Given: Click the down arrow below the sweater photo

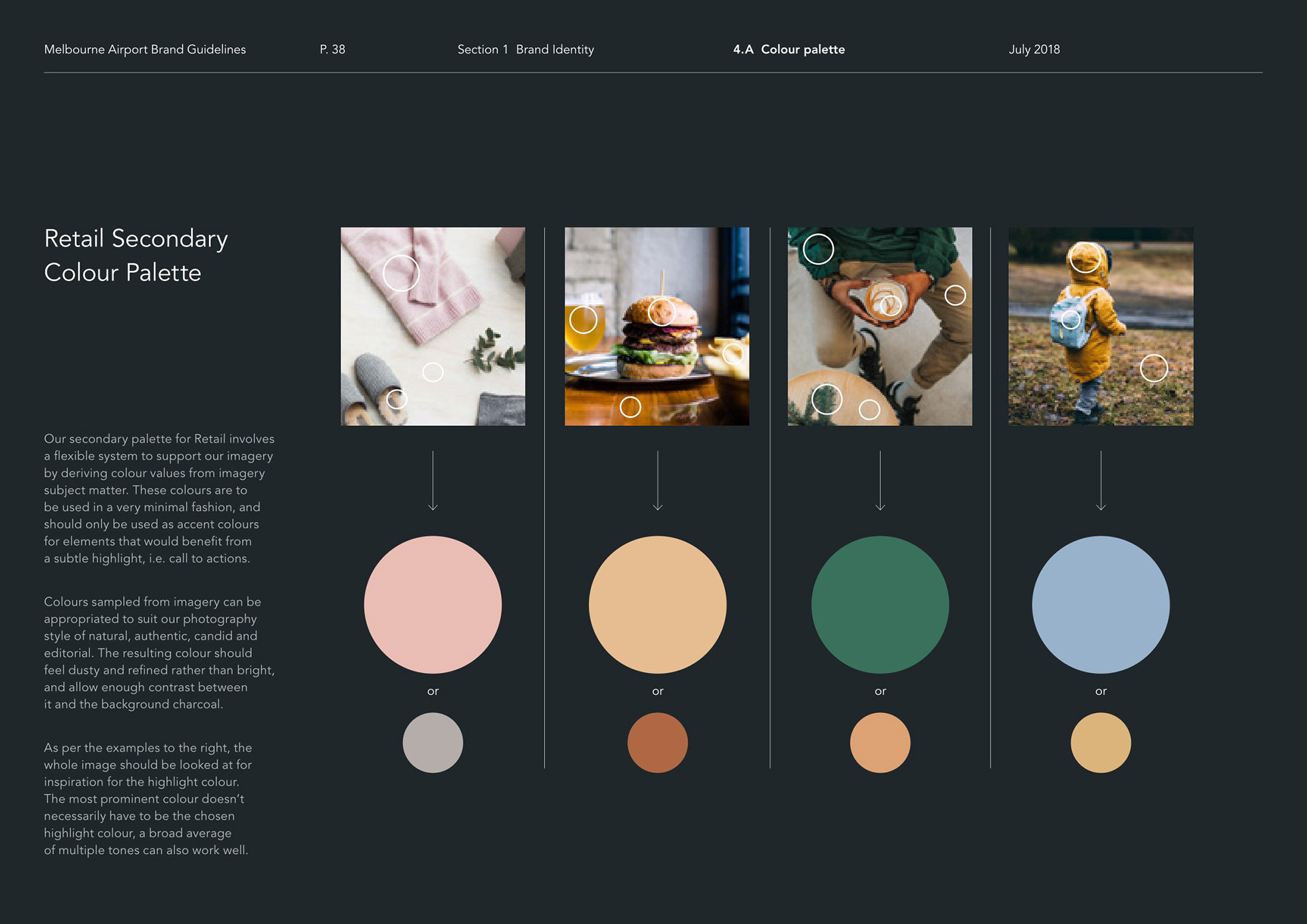Looking at the screenshot, I should tap(433, 480).
